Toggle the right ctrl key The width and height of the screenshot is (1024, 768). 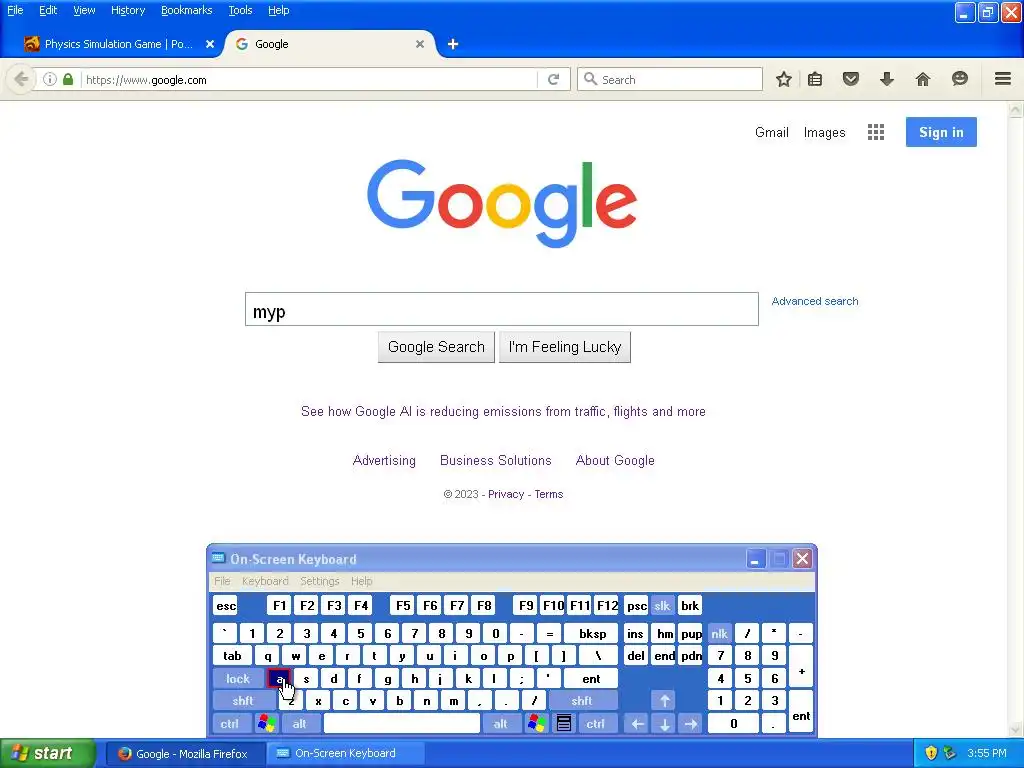point(596,723)
